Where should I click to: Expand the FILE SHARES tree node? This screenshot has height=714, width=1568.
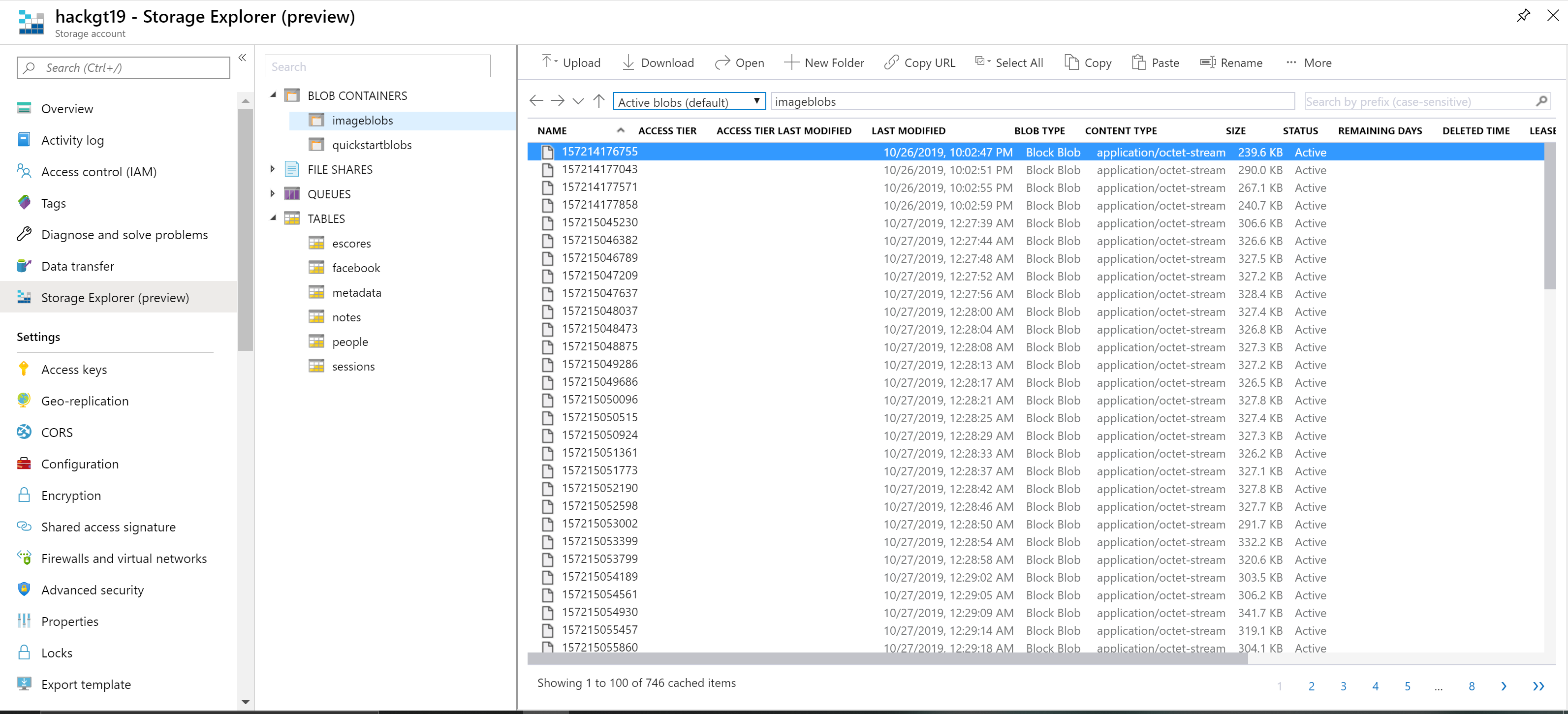coord(273,169)
